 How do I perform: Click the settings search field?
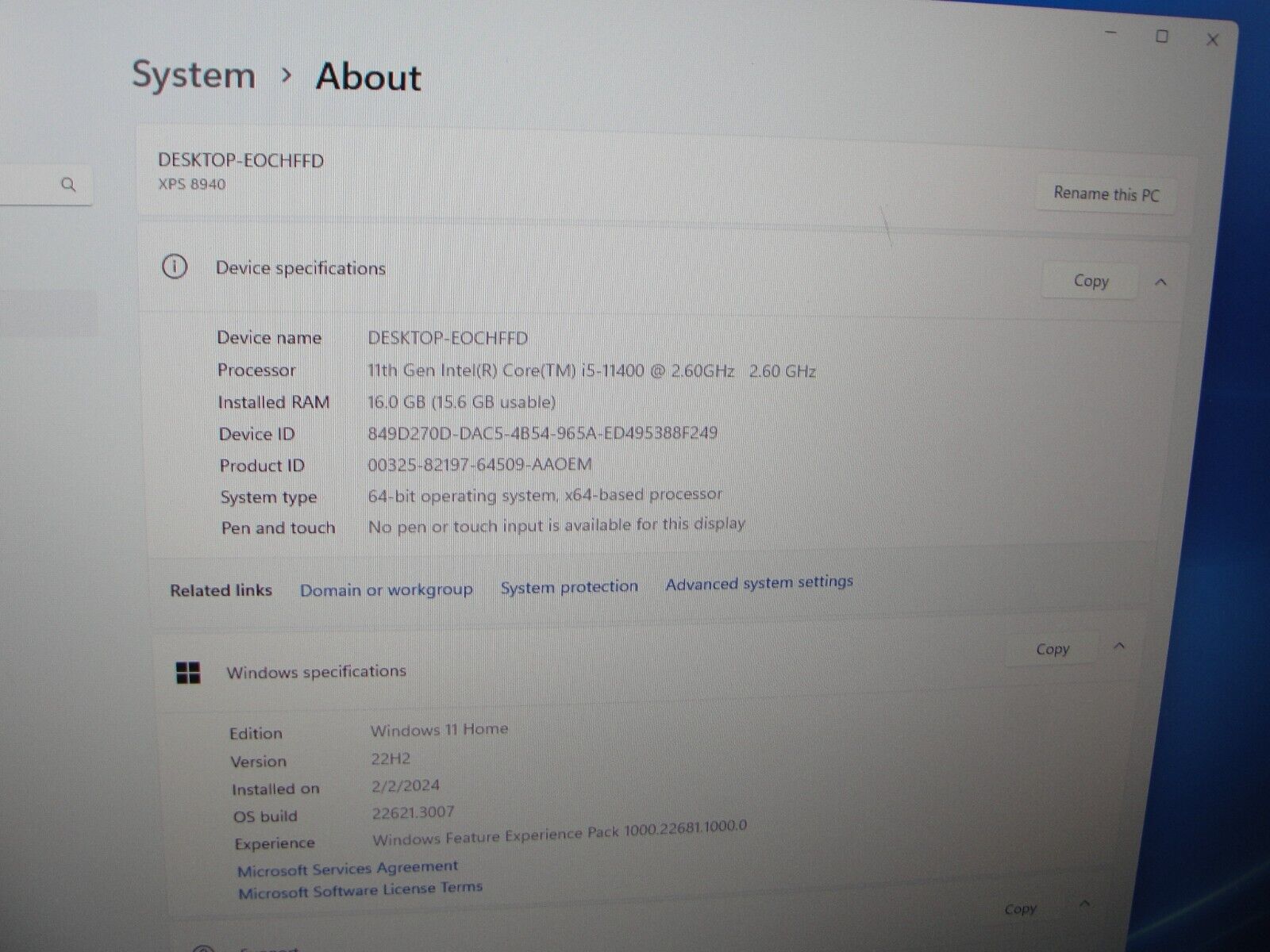tap(45, 185)
